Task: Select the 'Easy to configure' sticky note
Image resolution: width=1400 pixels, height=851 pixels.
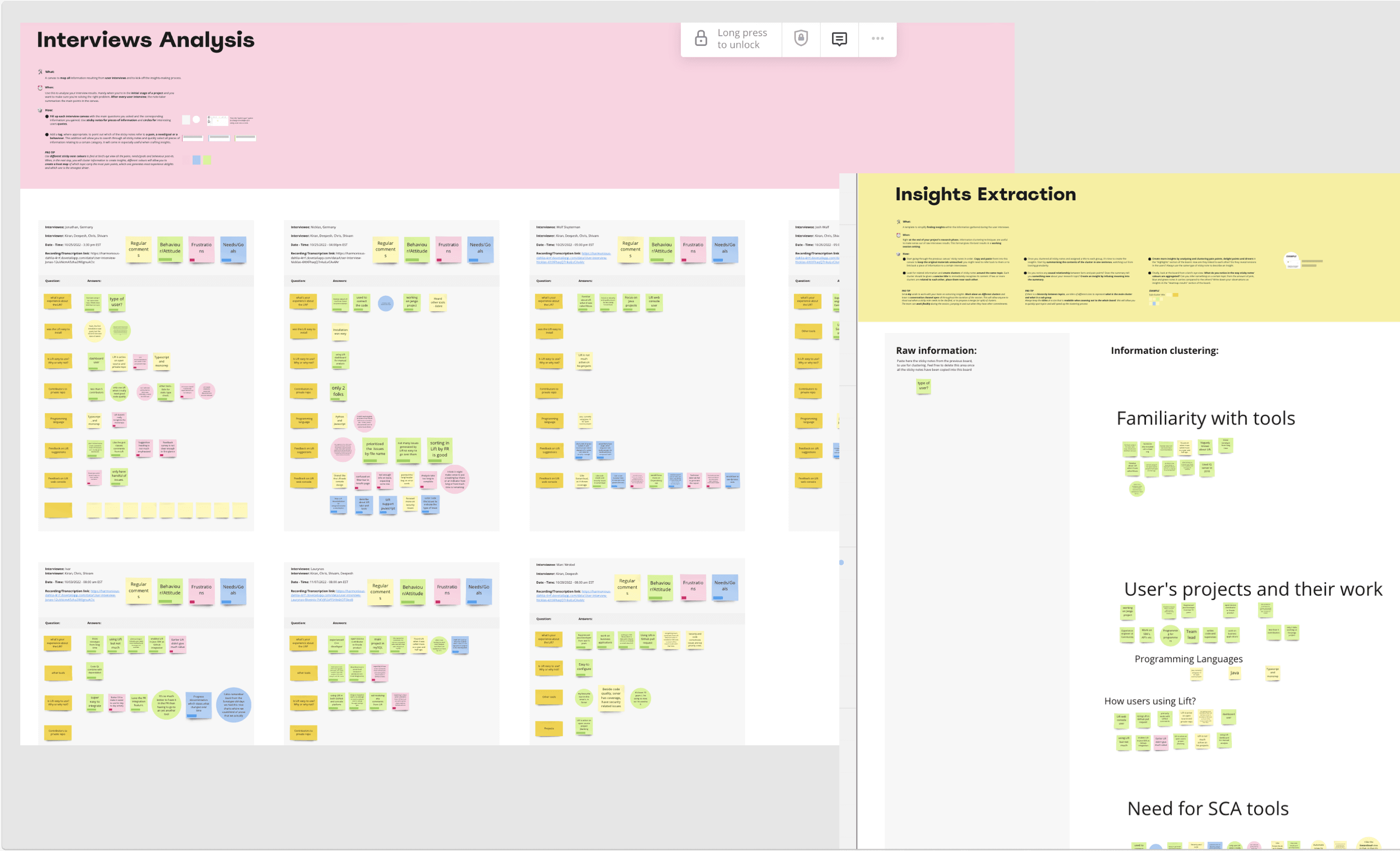Action: pos(583,667)
